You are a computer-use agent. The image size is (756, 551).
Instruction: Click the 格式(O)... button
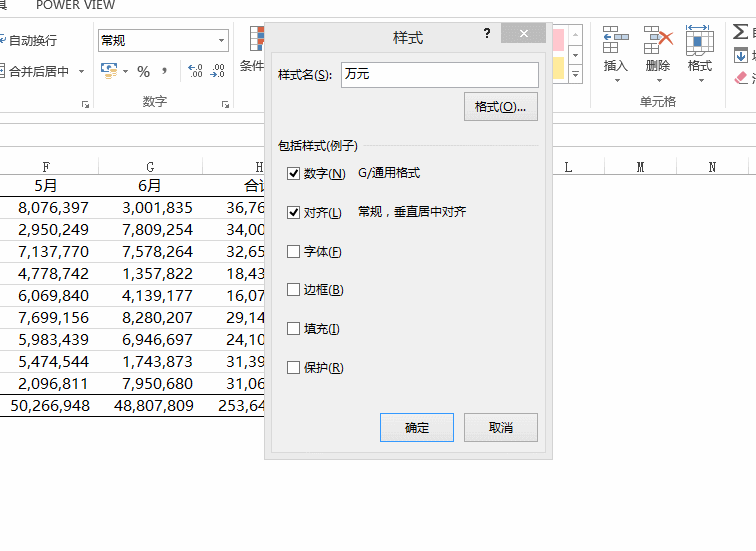[x=501, y=106]
